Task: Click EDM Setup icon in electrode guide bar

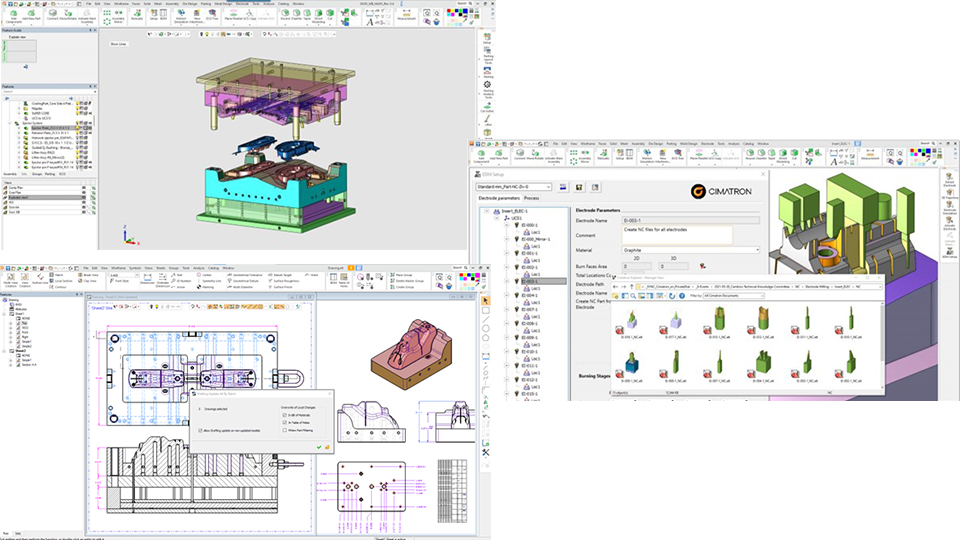Action: [x=950, y=252]
